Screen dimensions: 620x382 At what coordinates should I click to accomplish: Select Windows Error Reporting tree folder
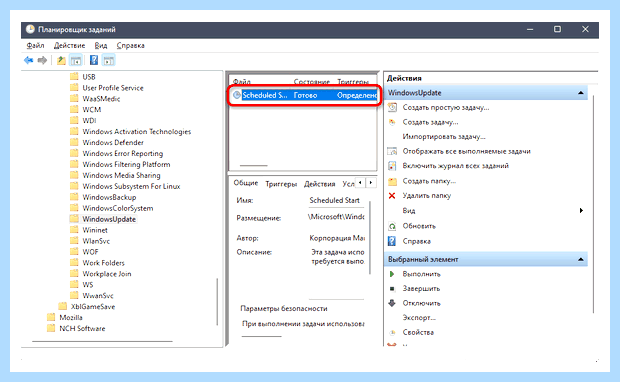[x=123, y=153]
